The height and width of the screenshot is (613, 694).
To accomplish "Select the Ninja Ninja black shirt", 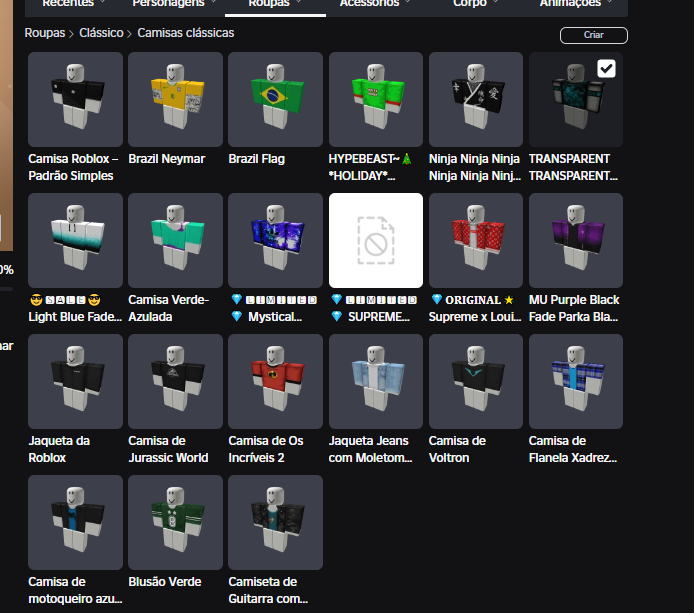I will (x=476, y=100).
